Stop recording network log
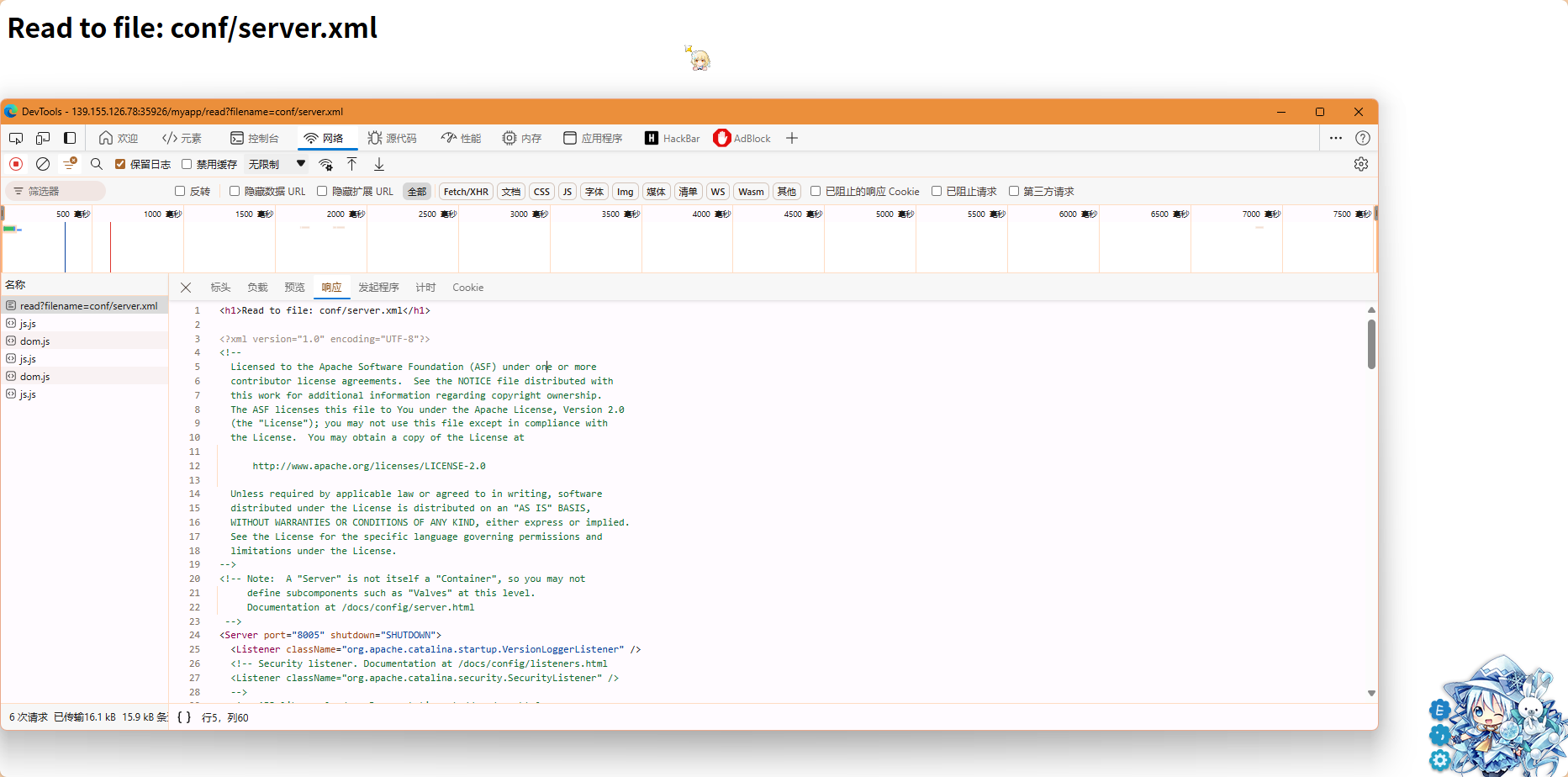This screenshot has width=1568, height=777. (16, 164)
